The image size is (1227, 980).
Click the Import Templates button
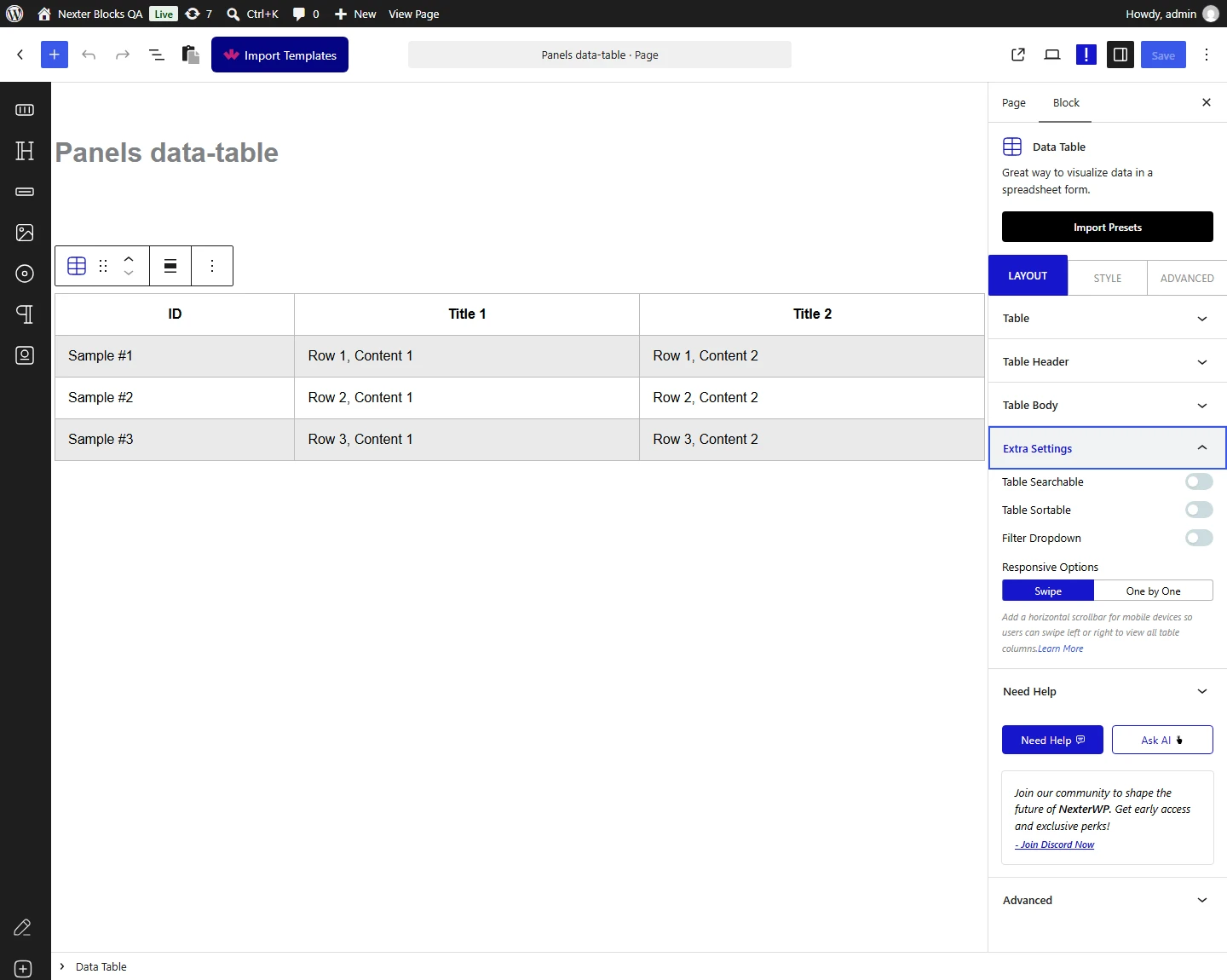[x=279, y=55]
